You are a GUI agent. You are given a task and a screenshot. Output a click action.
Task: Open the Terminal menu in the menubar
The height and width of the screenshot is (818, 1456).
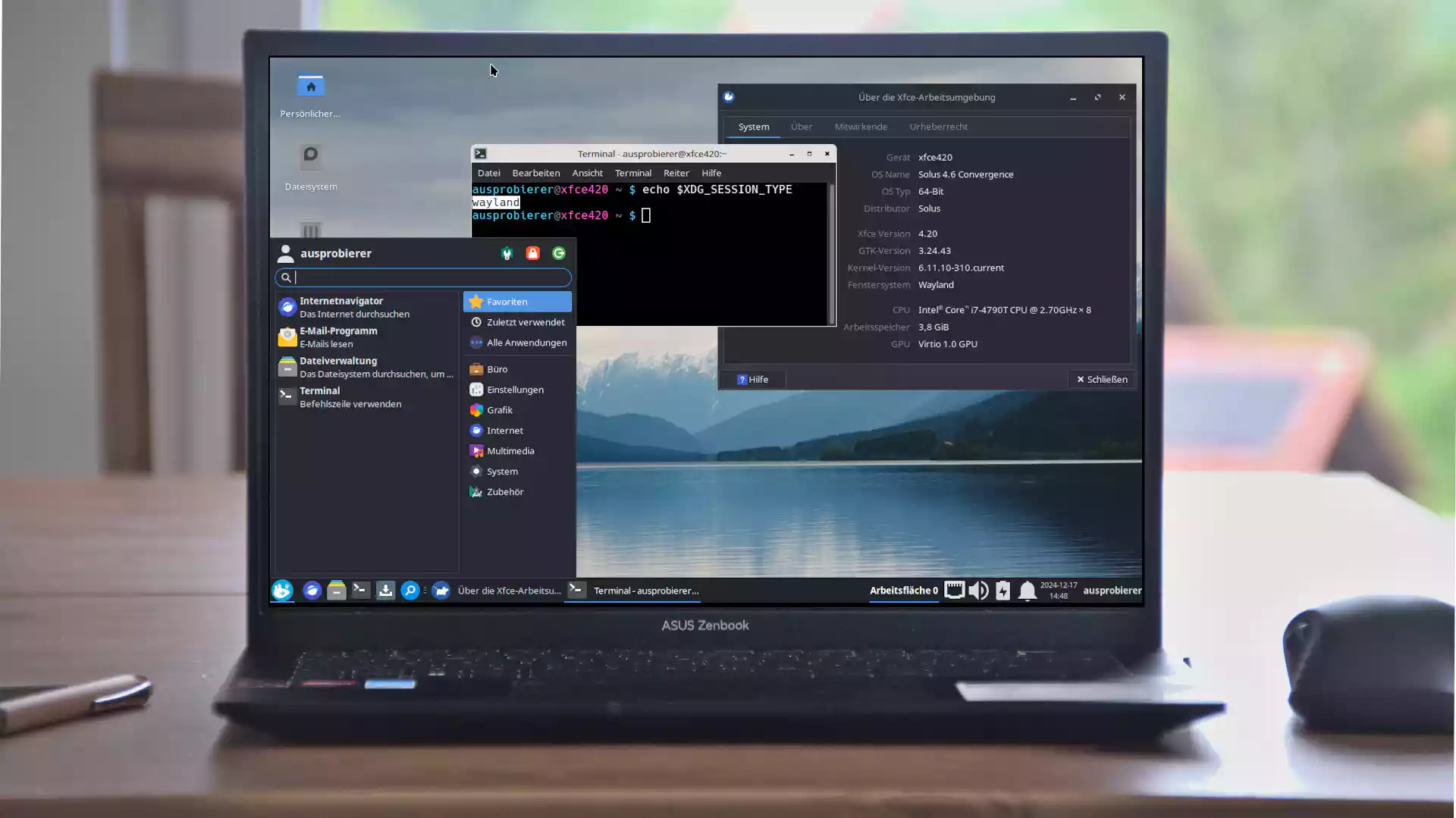pos(633,173)
